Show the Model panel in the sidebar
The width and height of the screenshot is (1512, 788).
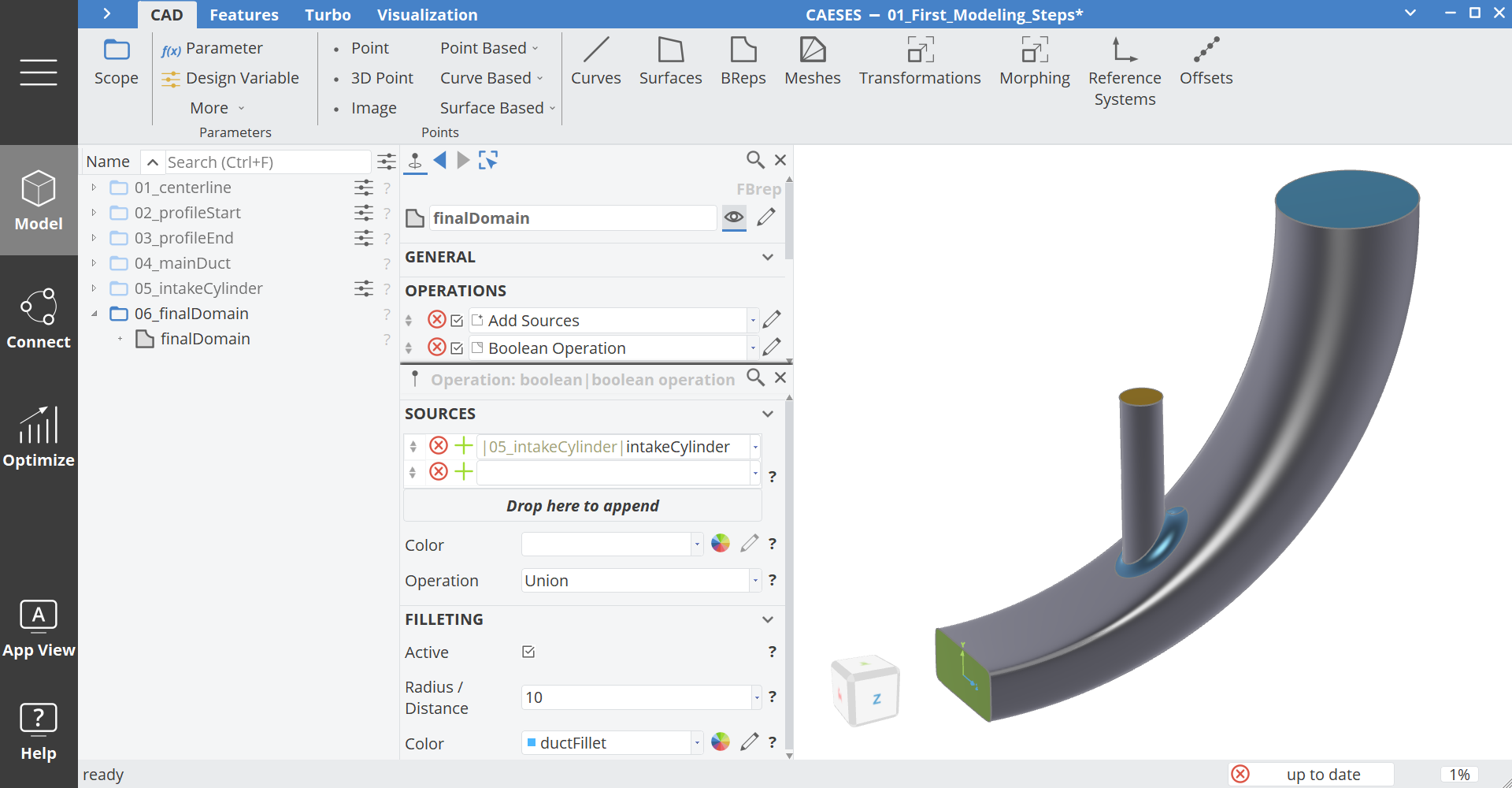[38, 199]
